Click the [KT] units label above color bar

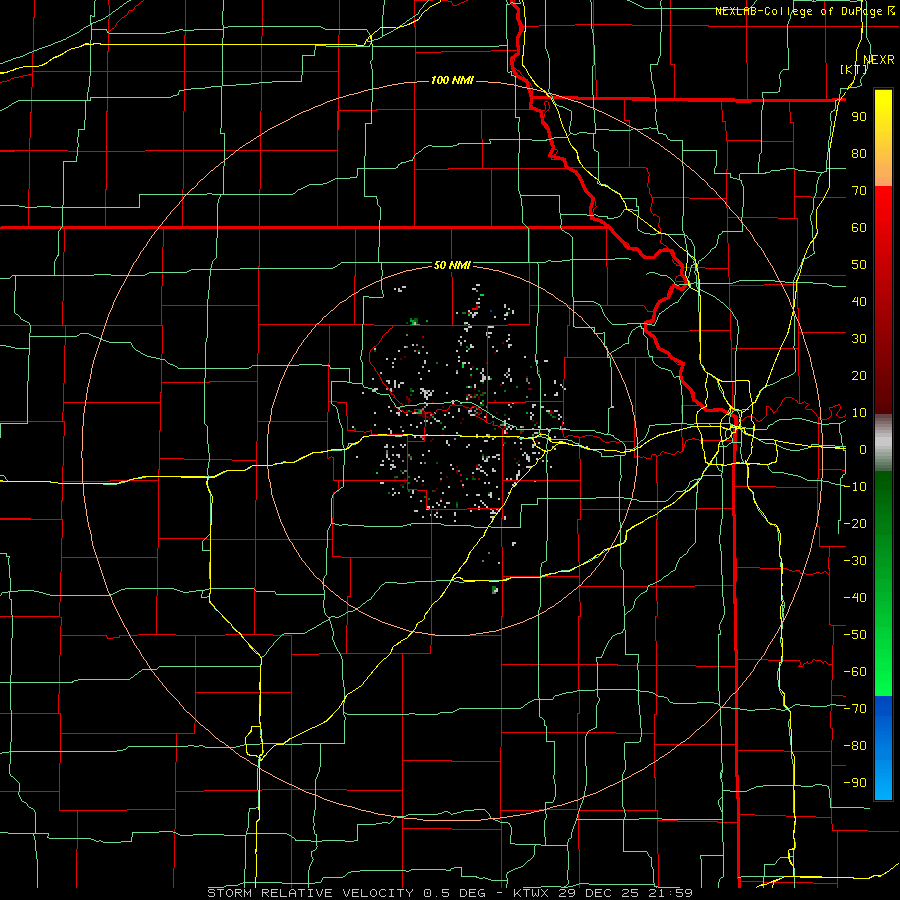[854, 69]
